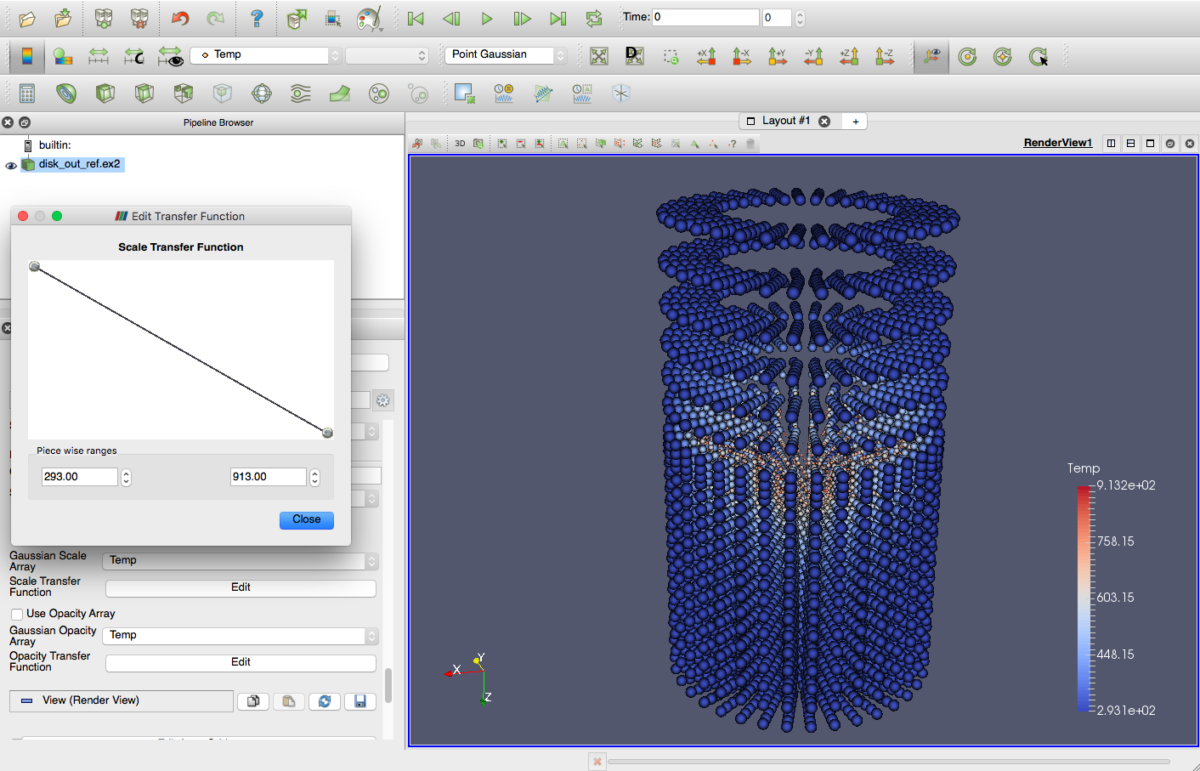1200x771 pixels.
Task: Add a new layout tab with plus
Action: tap(855, 121)
